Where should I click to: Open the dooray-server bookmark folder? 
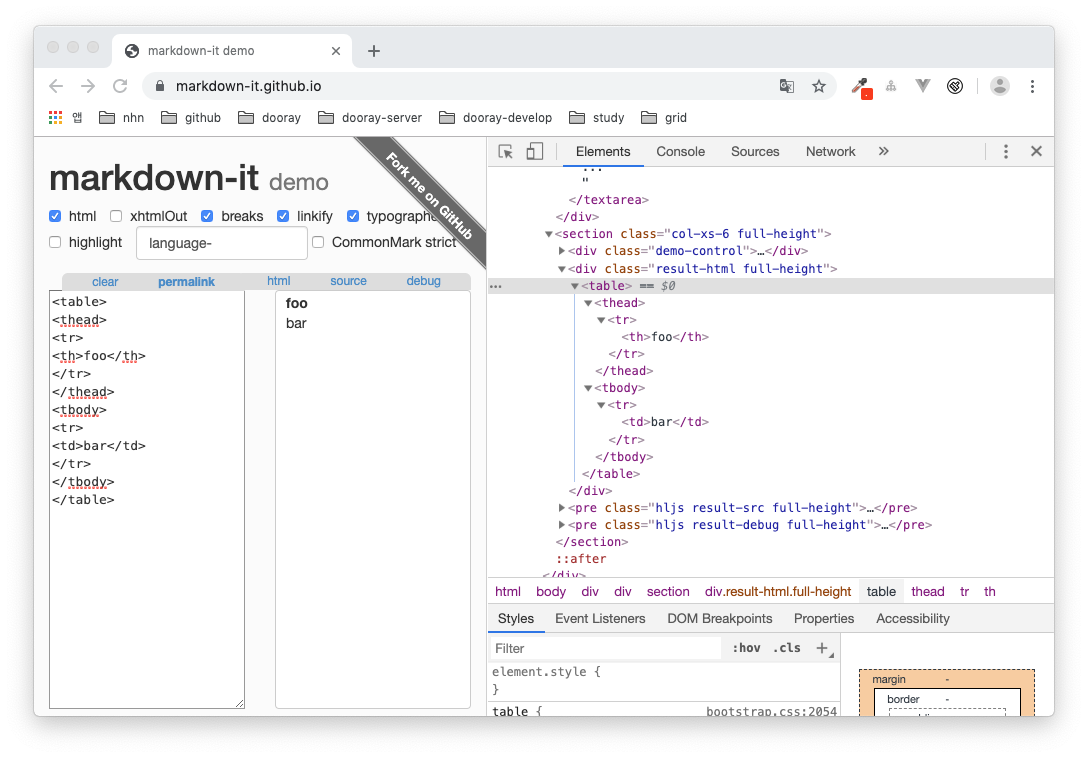point(370,118)
